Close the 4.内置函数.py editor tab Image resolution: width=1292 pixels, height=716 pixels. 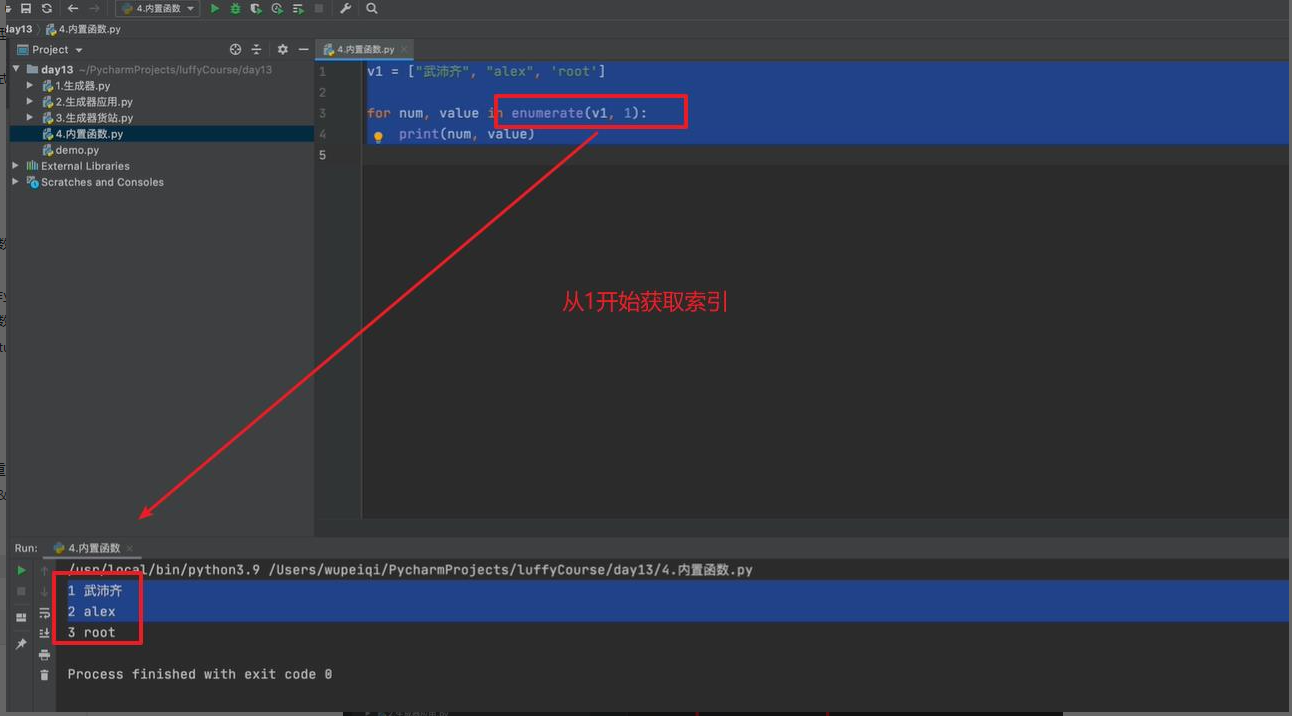[x=404, y=49]
